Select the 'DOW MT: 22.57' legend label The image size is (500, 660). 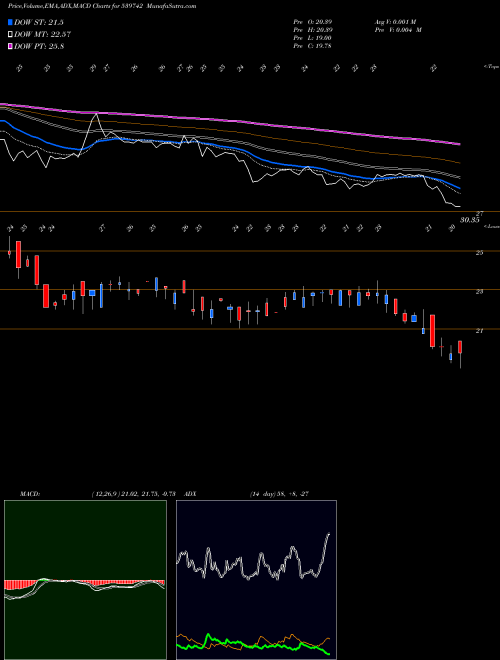(x=42, y=35)
